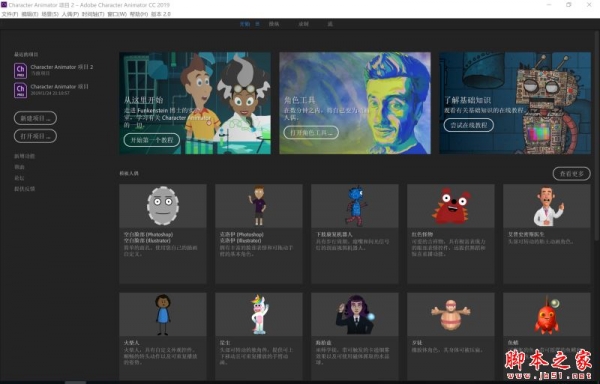The image size is (600, 384).
Task: Select the 角色工具 banner with painted face
Action: point(355,103)
